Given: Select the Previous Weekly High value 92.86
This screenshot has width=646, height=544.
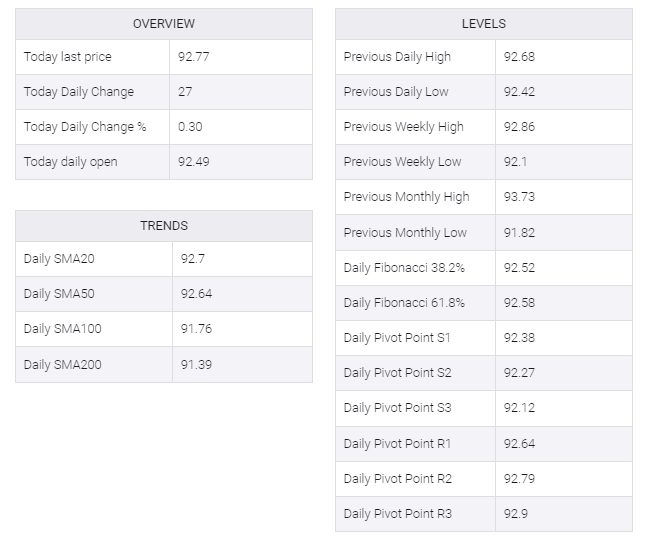Looking at the screenshot, I should click(x=519, y=127).
